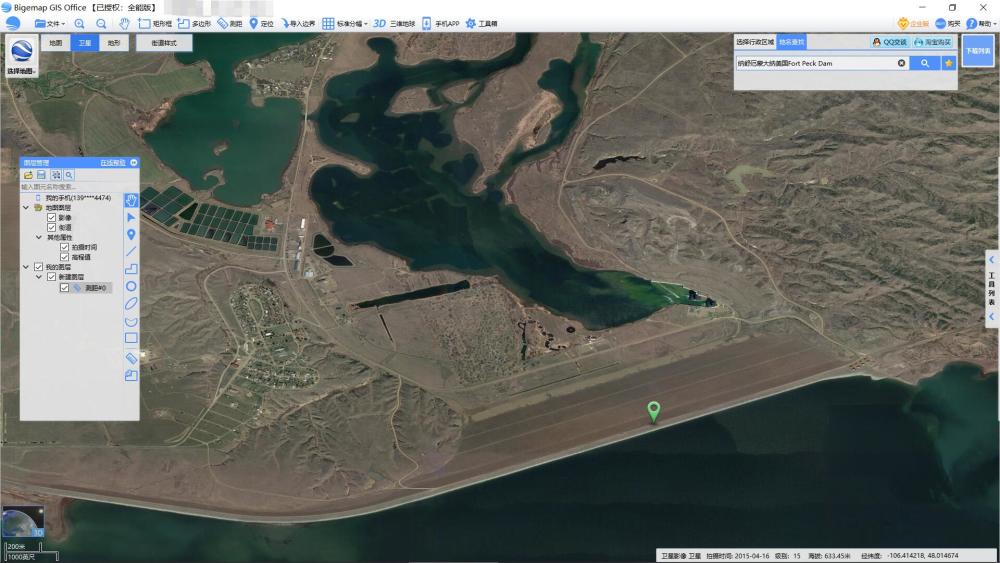Image resolution: width=1000 pixels, height=563 pixels.
Task: Select the arc sector drawing tool
Action: click(131, 321)
